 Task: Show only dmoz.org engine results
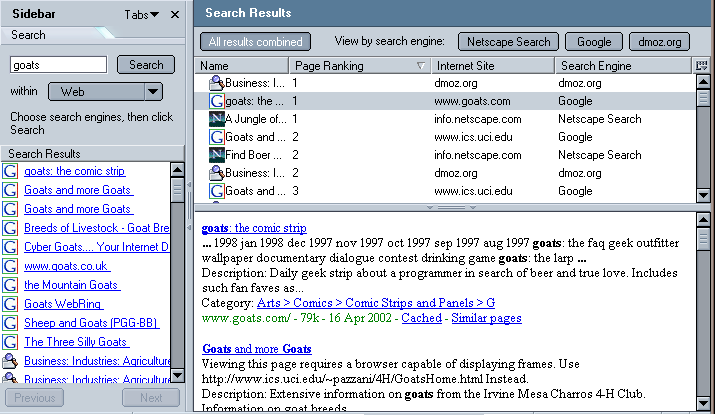(x=659, y=42)
